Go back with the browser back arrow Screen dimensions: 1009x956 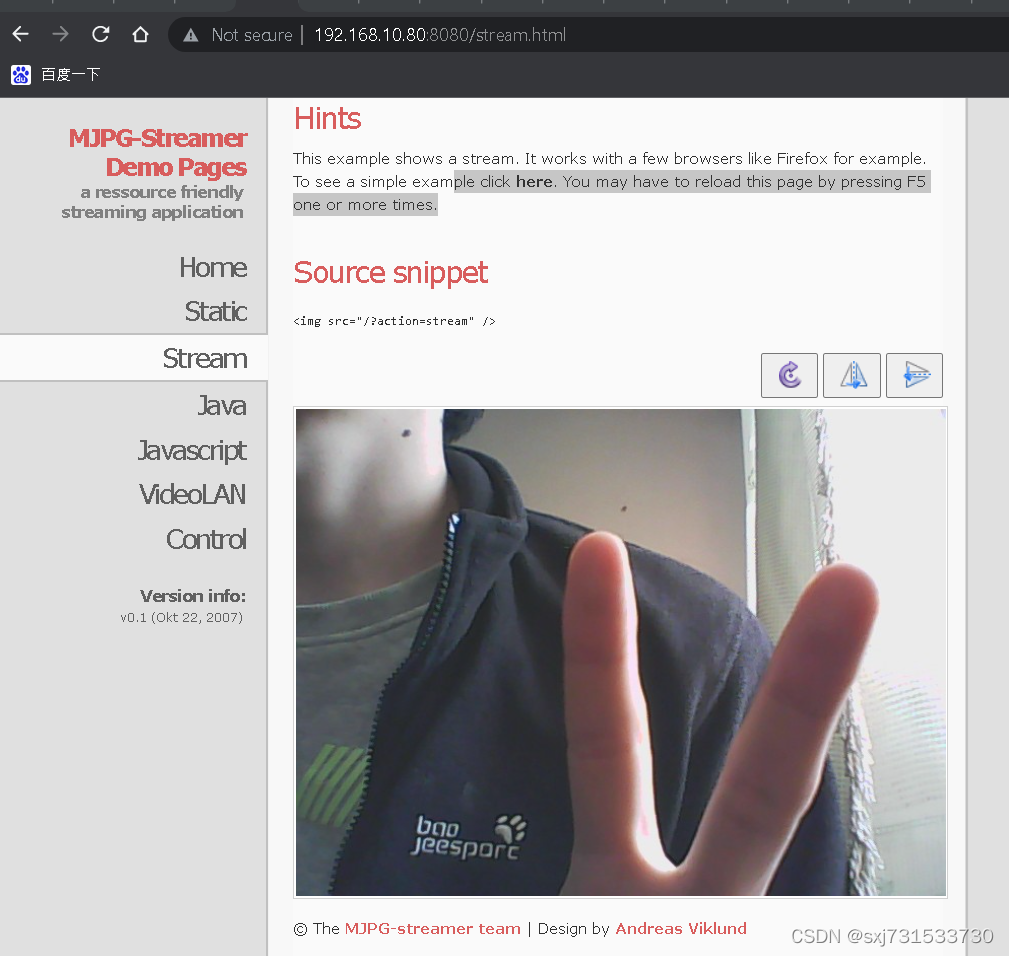pyautogui.click(x=21, y=34)
